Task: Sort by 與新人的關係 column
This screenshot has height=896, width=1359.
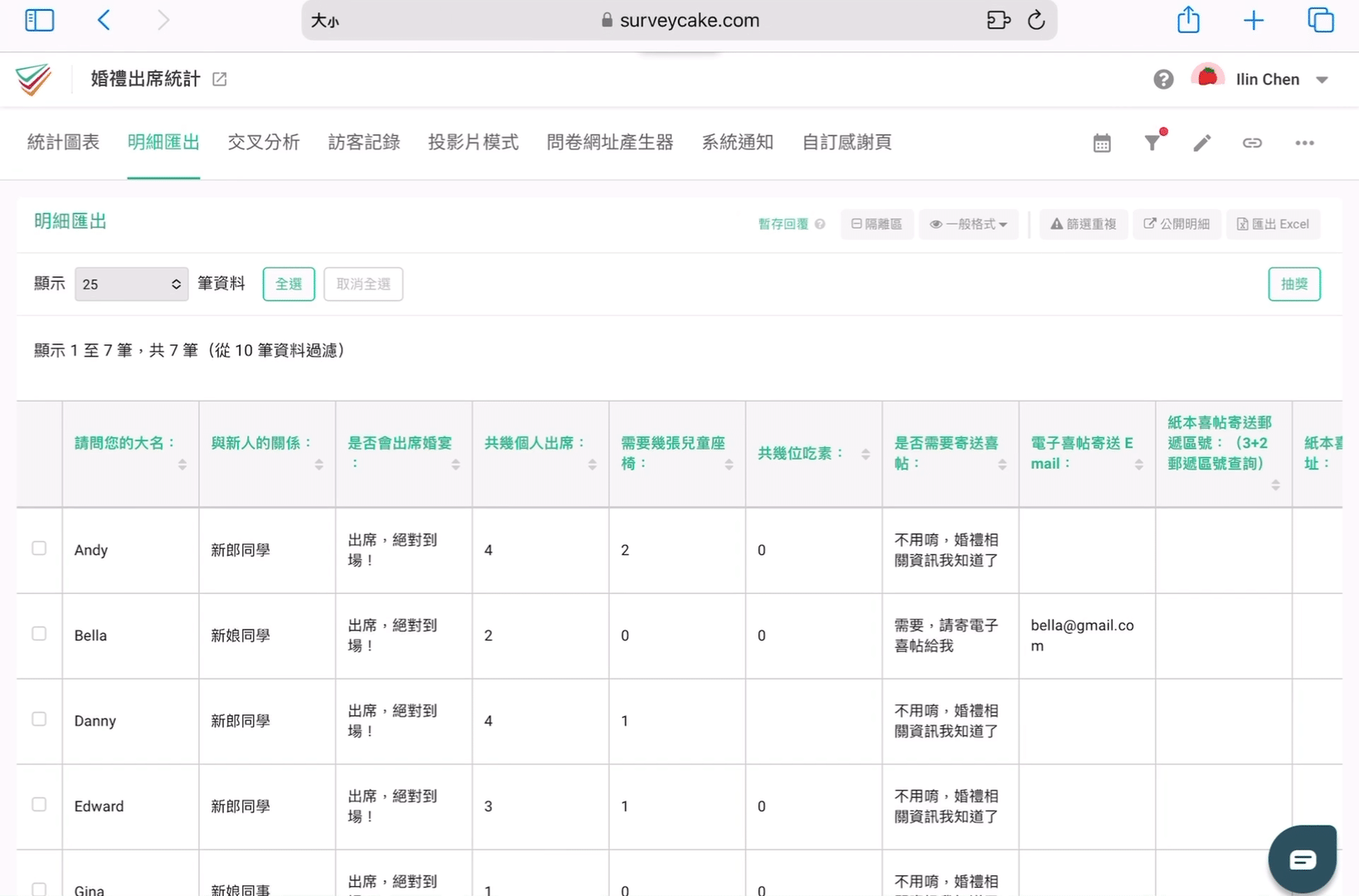Action: [x=319, y=465]
